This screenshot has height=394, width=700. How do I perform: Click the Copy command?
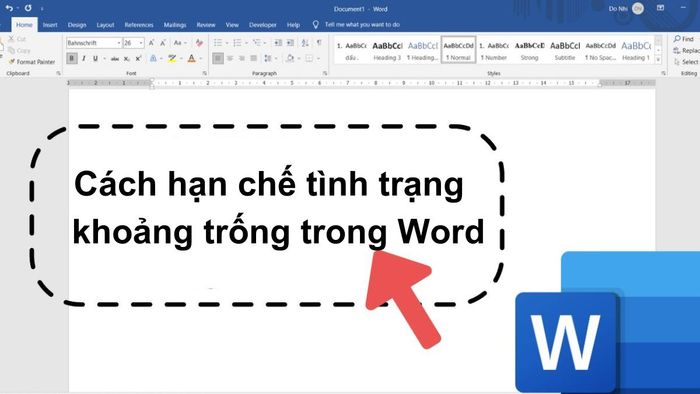[x=20, y=50]
